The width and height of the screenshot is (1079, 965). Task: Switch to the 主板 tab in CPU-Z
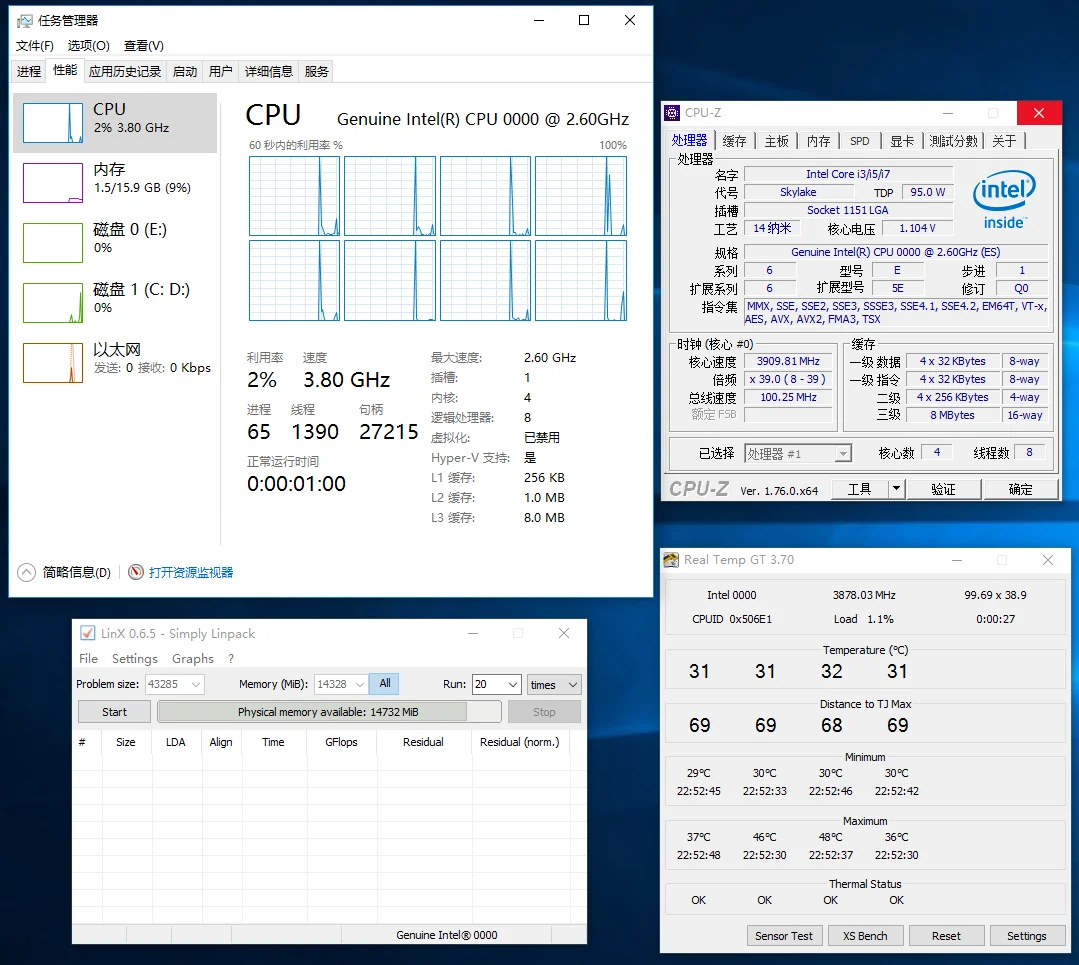point(776,141)
